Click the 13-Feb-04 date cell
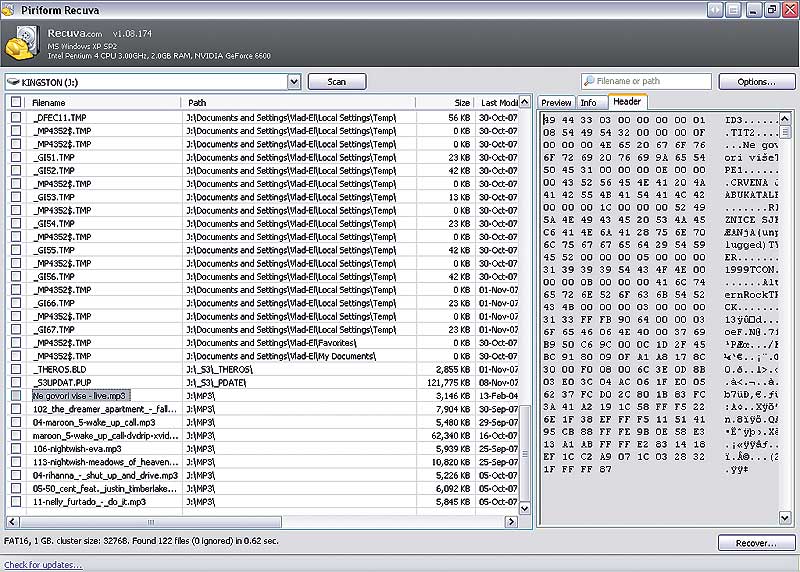The height and width of the screenshot is (572, 800). tap(498, 396)
